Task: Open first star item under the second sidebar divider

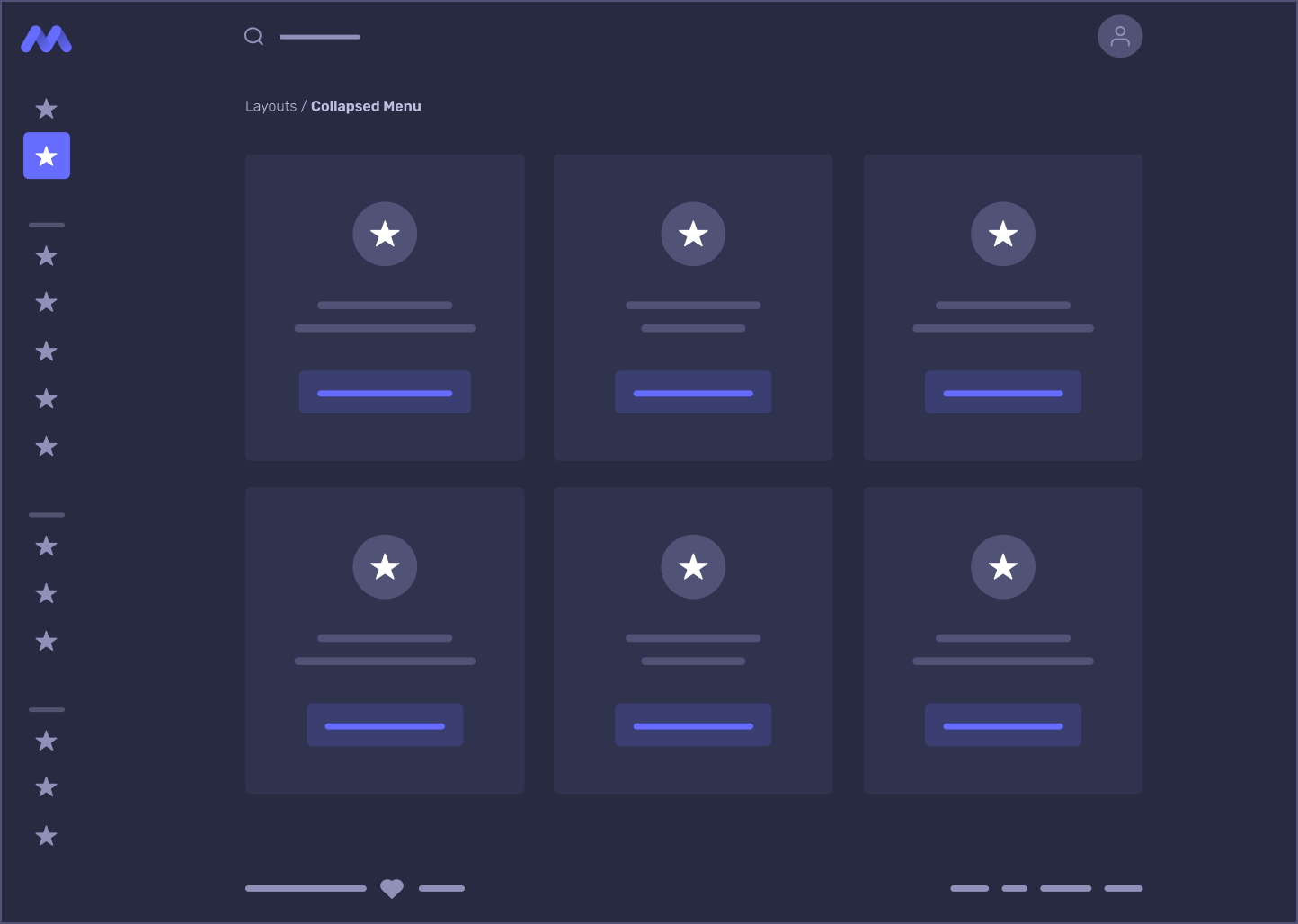Action: [47, 546]
